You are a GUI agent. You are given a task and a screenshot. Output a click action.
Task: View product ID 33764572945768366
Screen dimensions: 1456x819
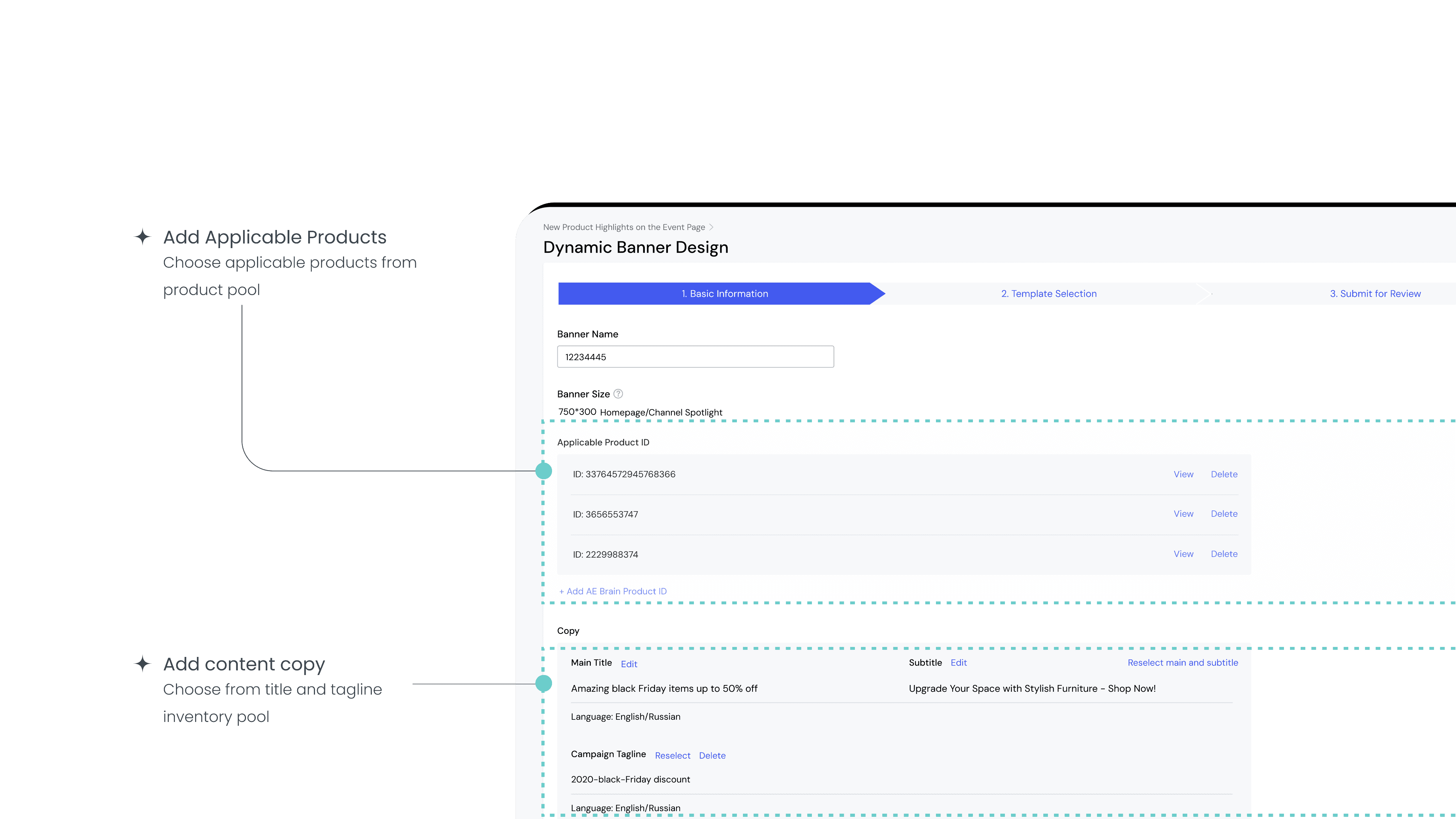[x=1183, y=474]
